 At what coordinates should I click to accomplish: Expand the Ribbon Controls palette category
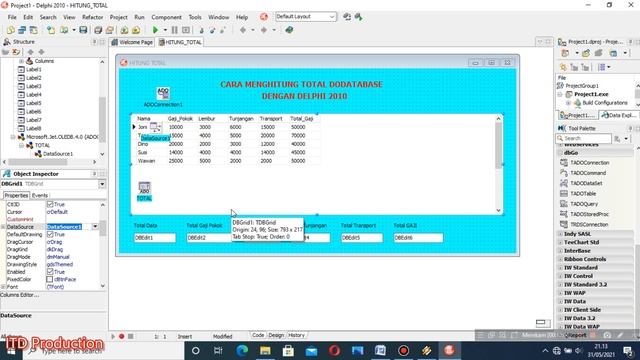click(560, 259)
